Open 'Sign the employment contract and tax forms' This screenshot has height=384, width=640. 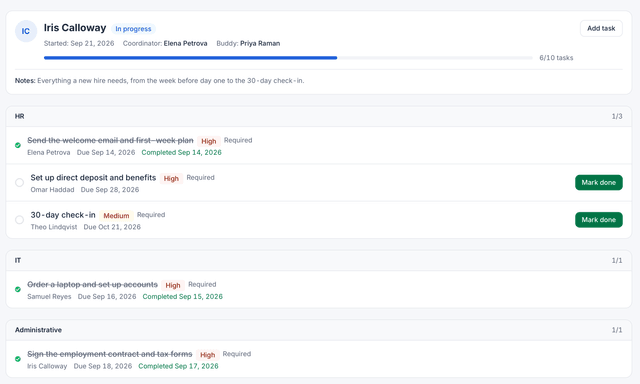click(109, 354)
